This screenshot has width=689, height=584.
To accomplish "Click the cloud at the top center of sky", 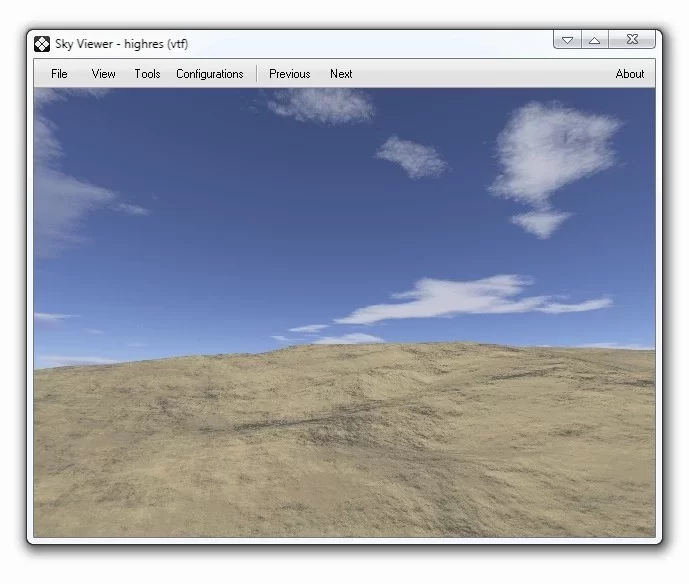I will tap(320, 103).
